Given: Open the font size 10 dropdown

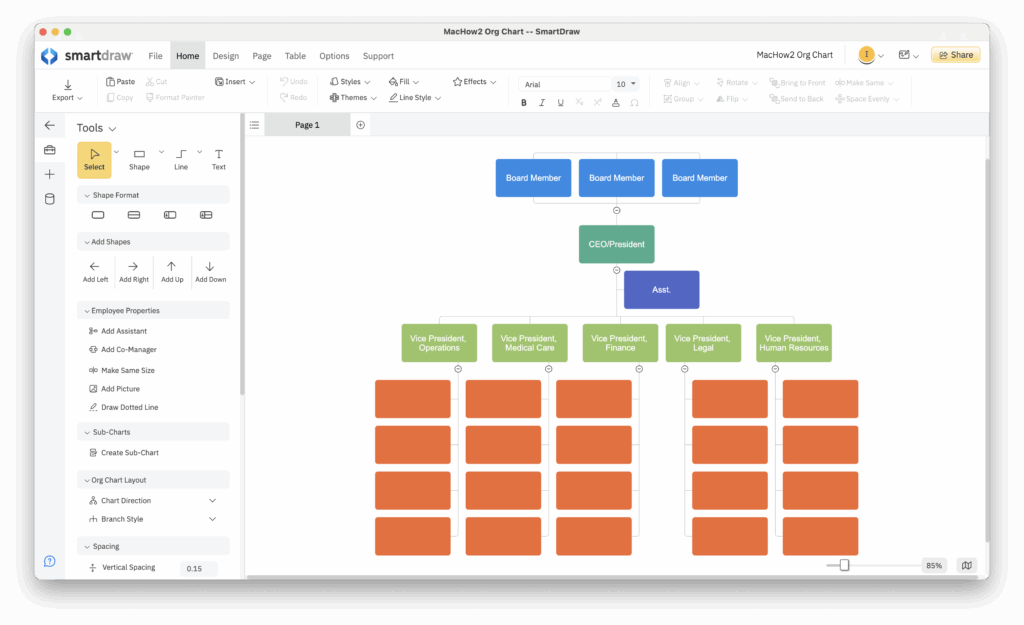Looking at the screenshot, I should [626, 84].
